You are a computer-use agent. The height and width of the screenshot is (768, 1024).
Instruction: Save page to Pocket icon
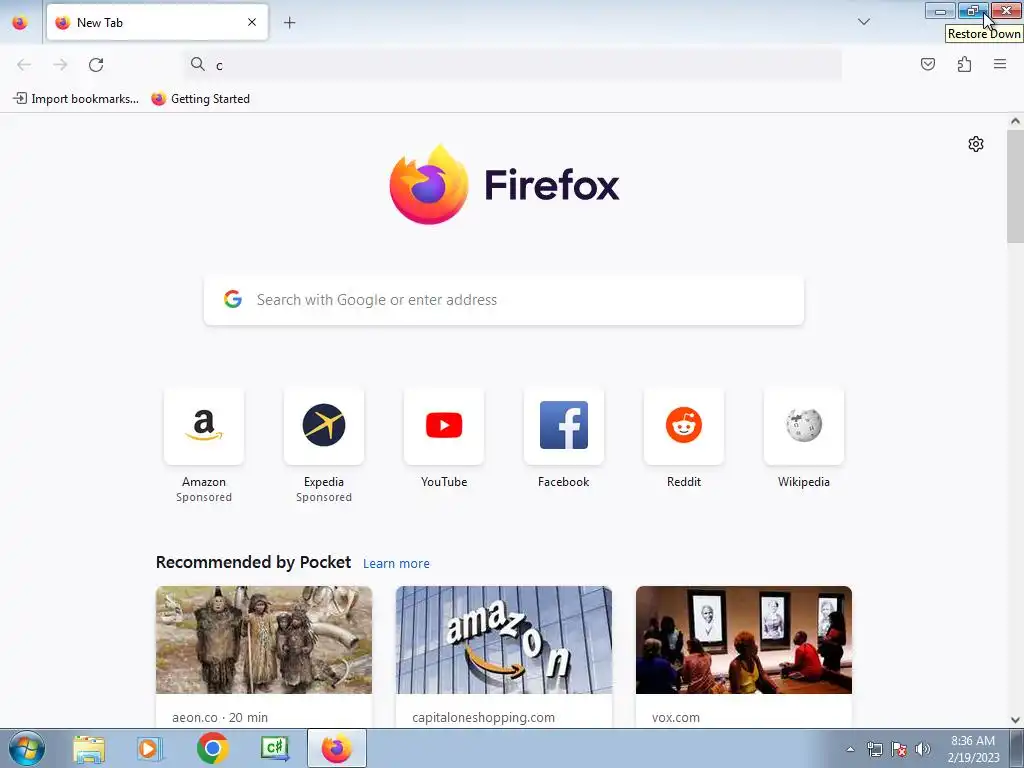(x=927, y=64)
